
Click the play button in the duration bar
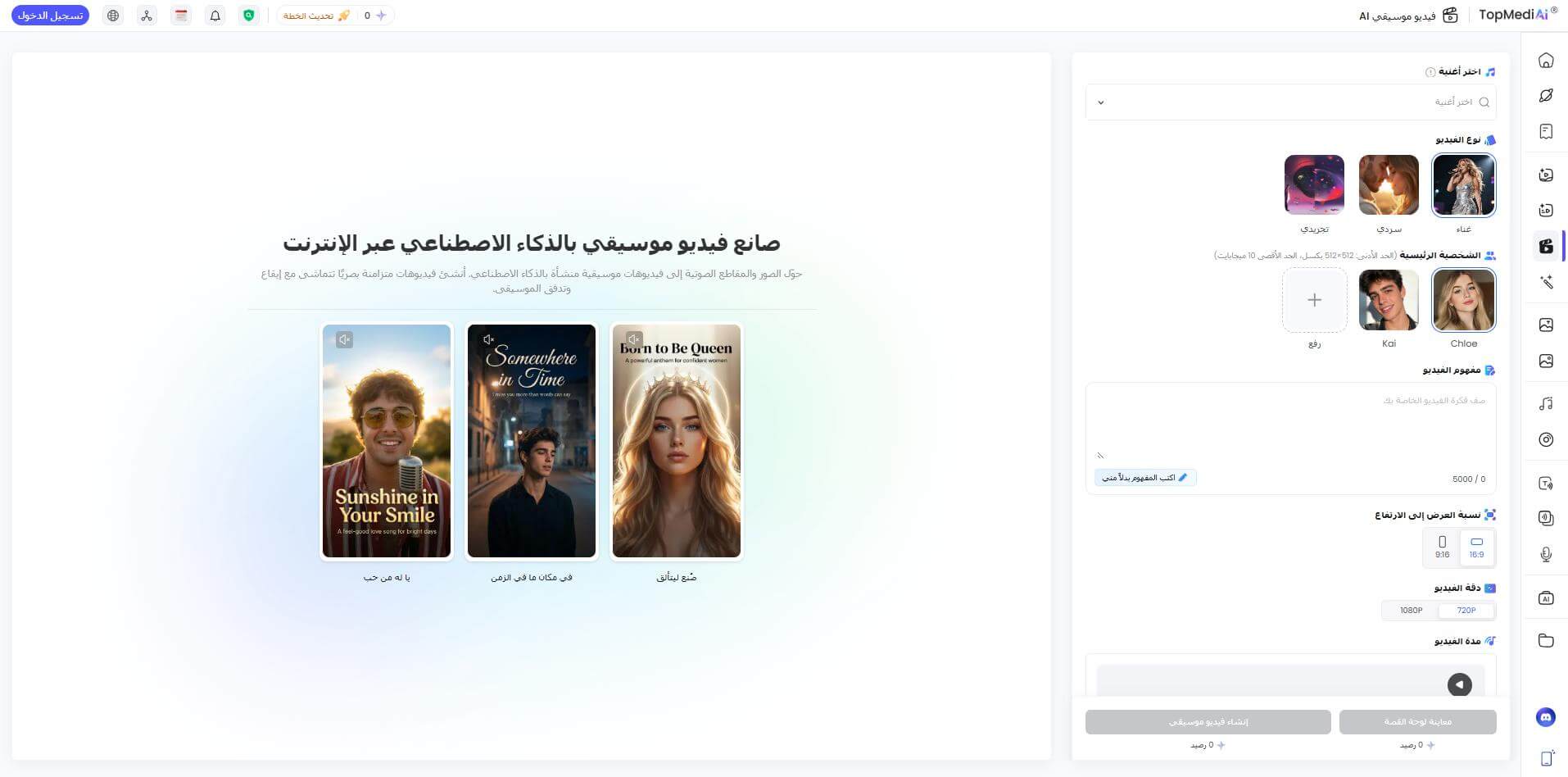tap(1459, 684)
